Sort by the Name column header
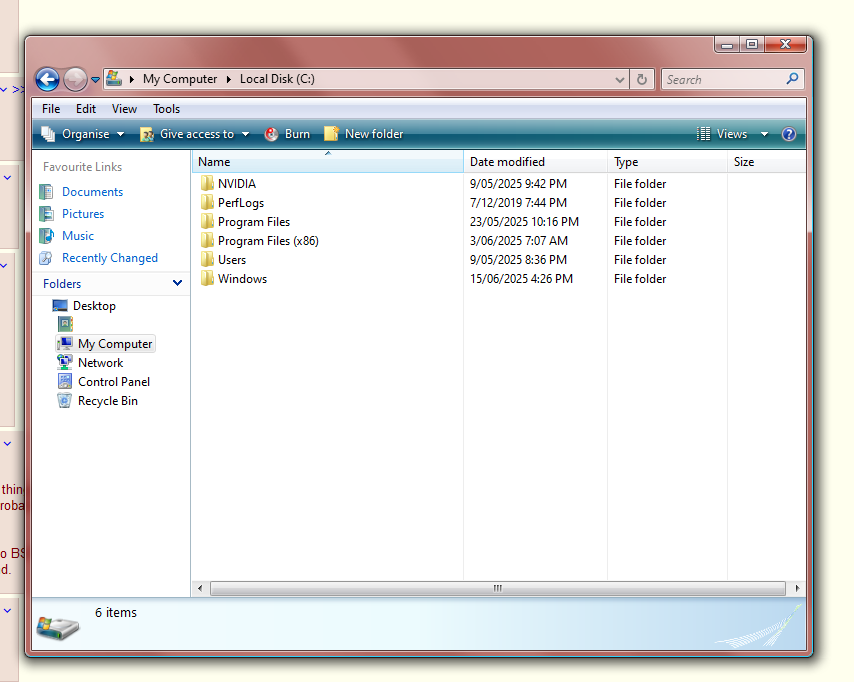 pyautogui.click(x=328, y=162)
